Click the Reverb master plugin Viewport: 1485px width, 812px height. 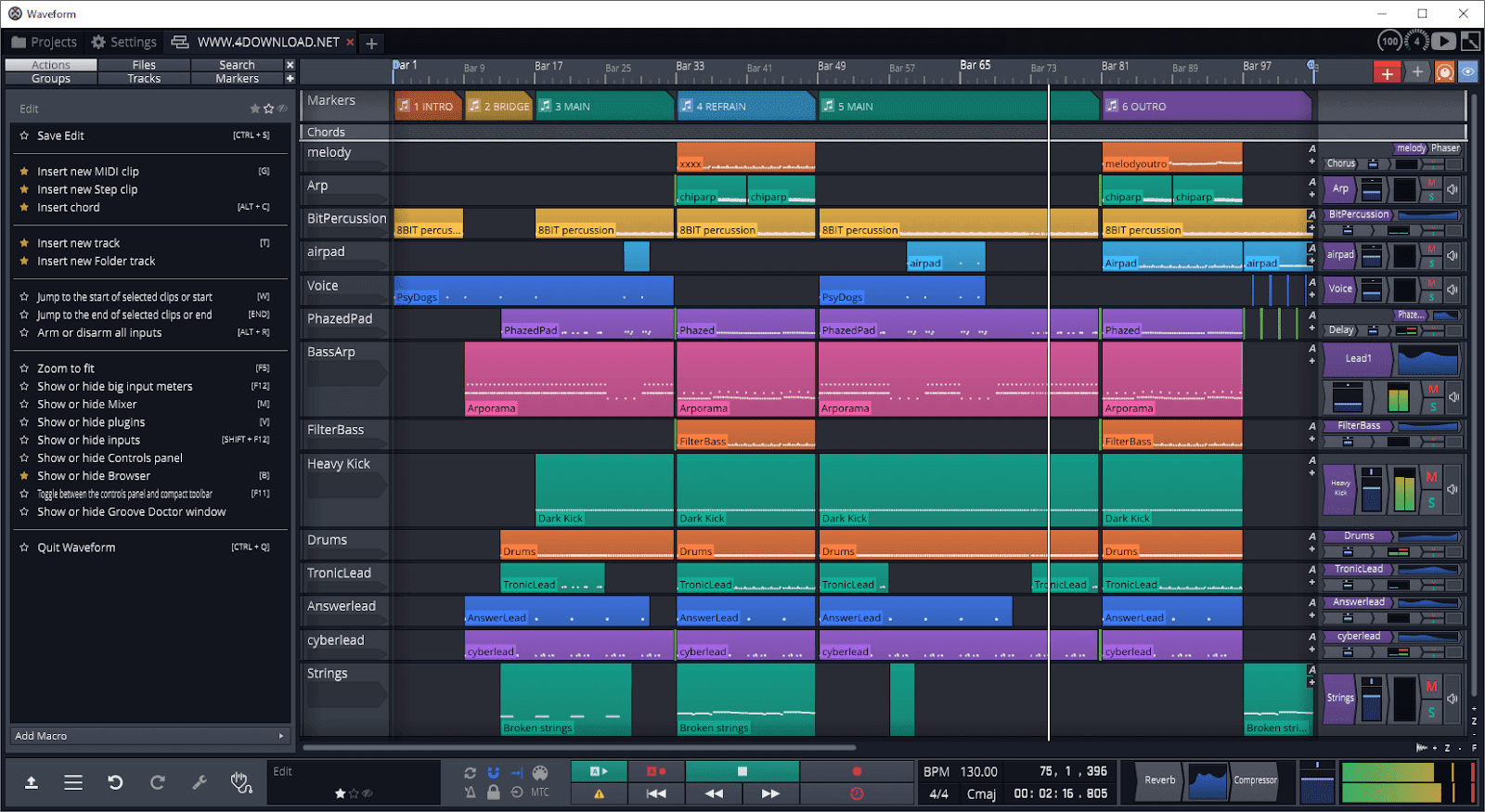pyautogui.click(x=1159, y=780)
